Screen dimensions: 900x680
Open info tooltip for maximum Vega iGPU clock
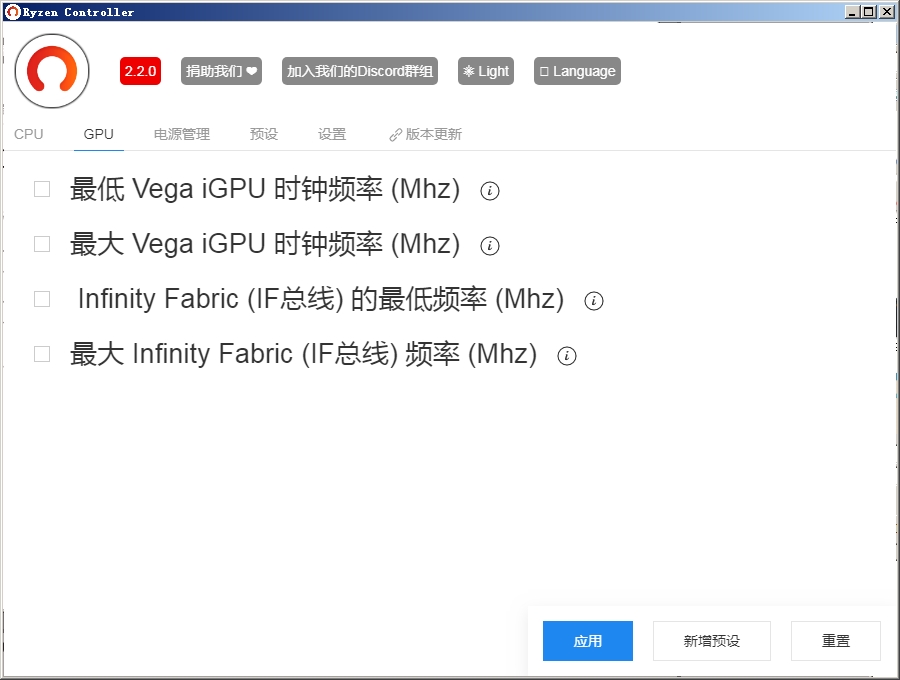pyautogui.click(x=489, y=246)
